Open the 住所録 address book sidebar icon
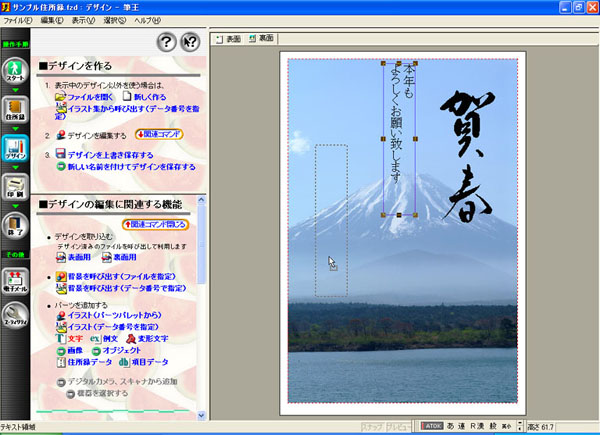The width and height of the screenshot is (600, 435). (x=15, y=115)
